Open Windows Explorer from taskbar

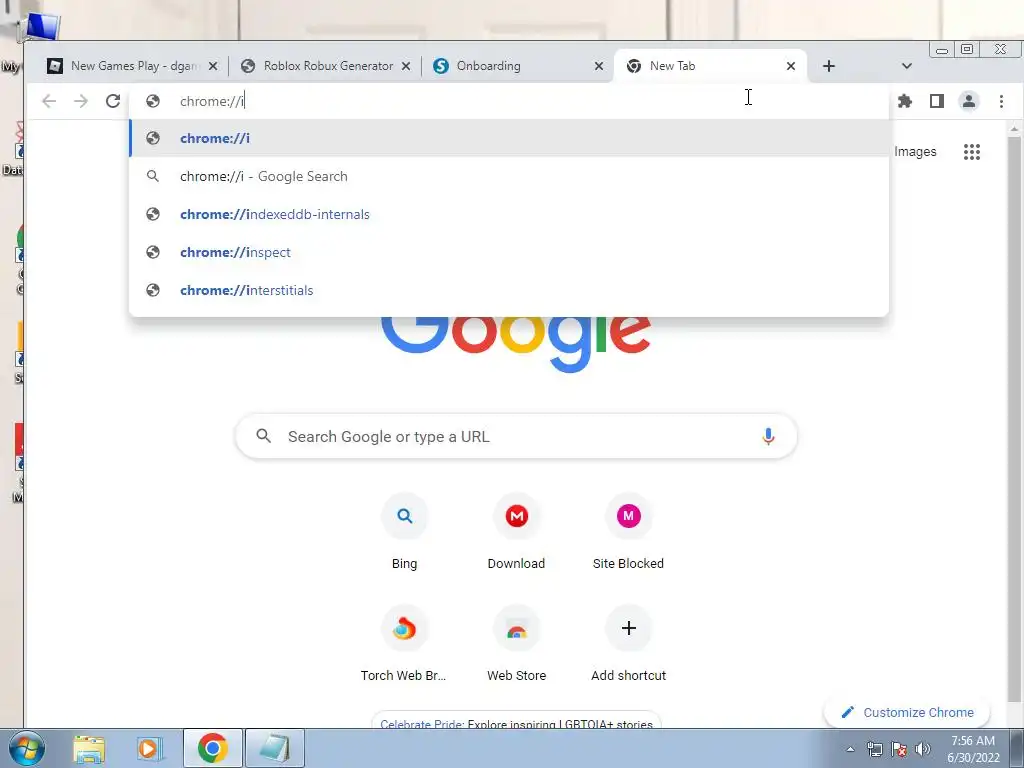click(89, 748)
